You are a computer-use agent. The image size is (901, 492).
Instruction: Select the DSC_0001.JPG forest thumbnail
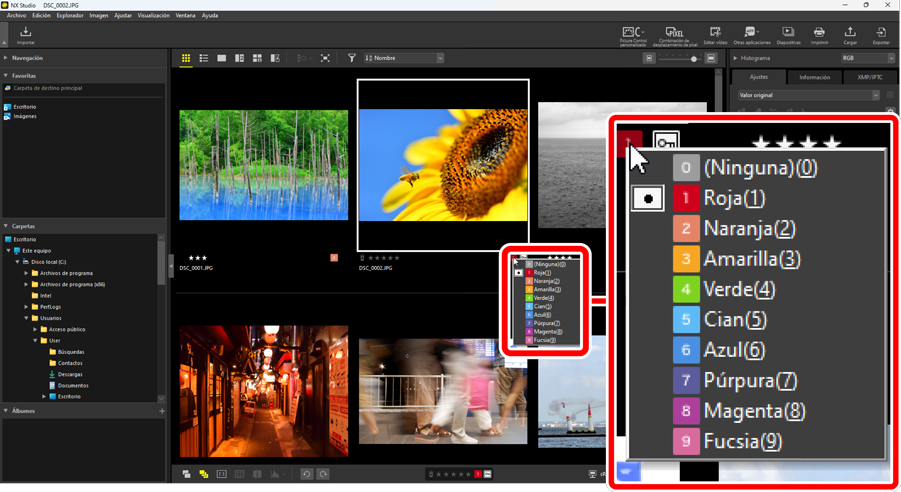[264, 165]
